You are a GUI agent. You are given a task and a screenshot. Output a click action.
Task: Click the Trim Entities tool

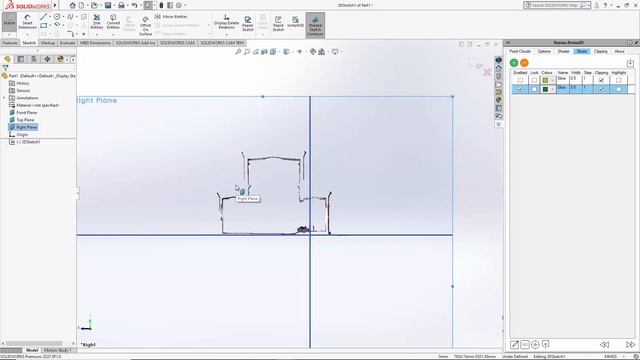97,21
